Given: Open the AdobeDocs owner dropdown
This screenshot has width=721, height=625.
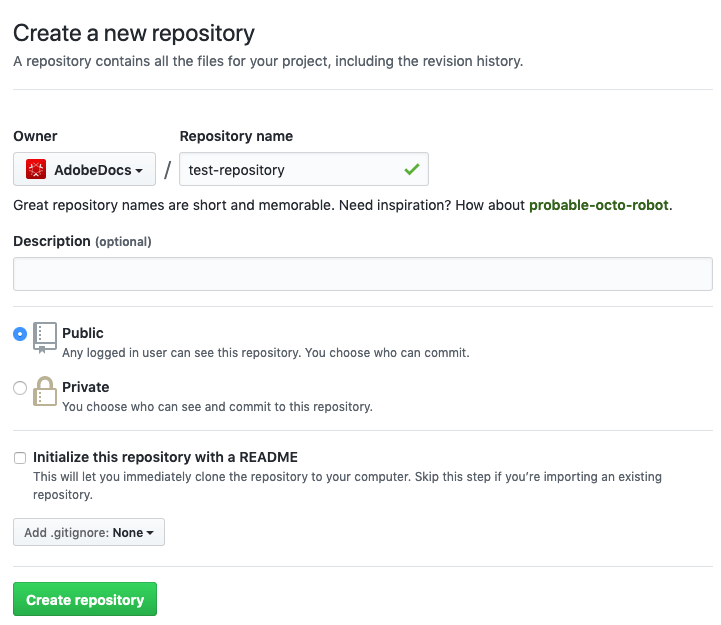Looking at the screenshot, I should 85,170.
